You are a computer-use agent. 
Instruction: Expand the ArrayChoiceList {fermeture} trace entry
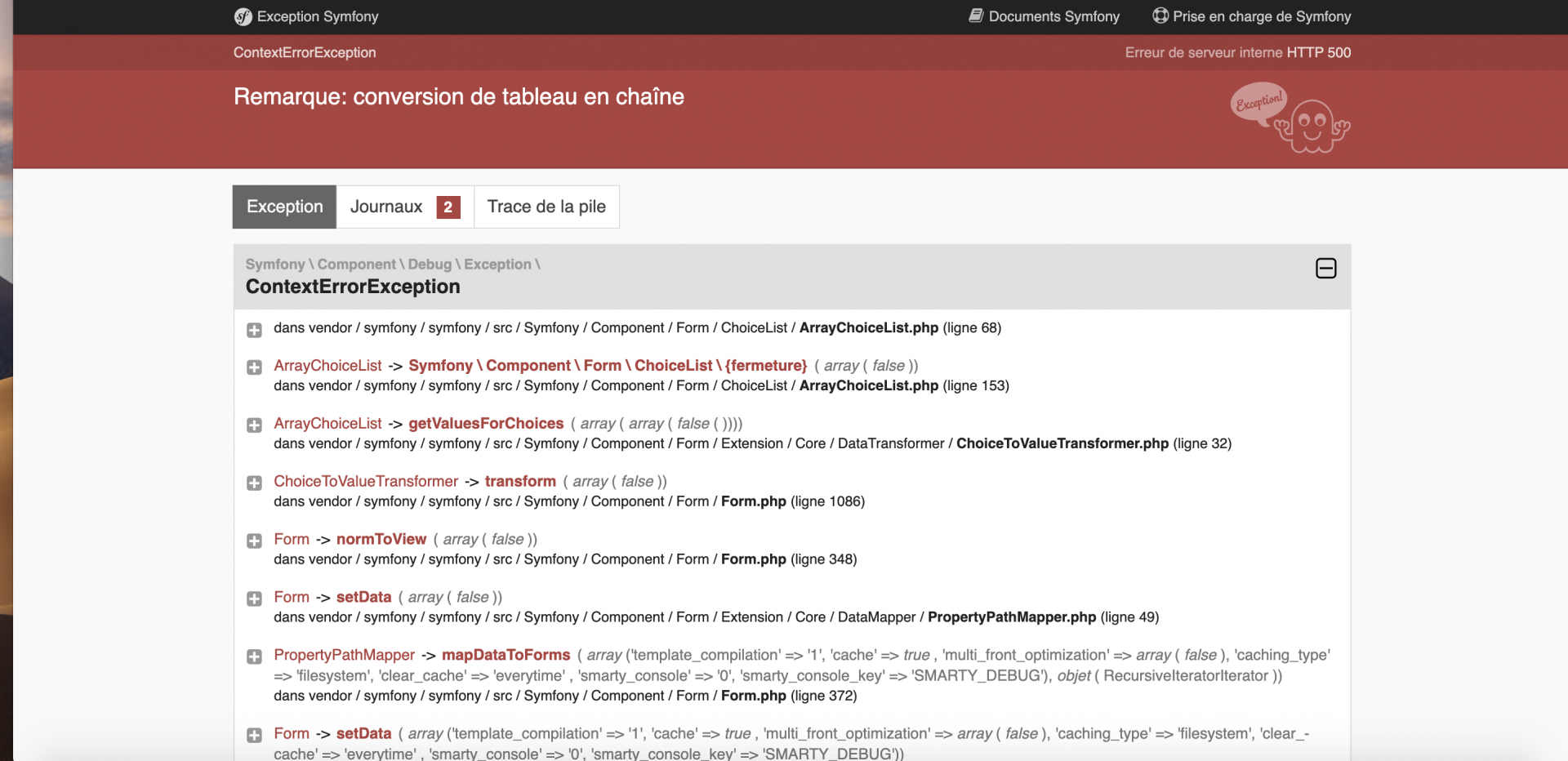pyautogui.click(x=255, y=367)
